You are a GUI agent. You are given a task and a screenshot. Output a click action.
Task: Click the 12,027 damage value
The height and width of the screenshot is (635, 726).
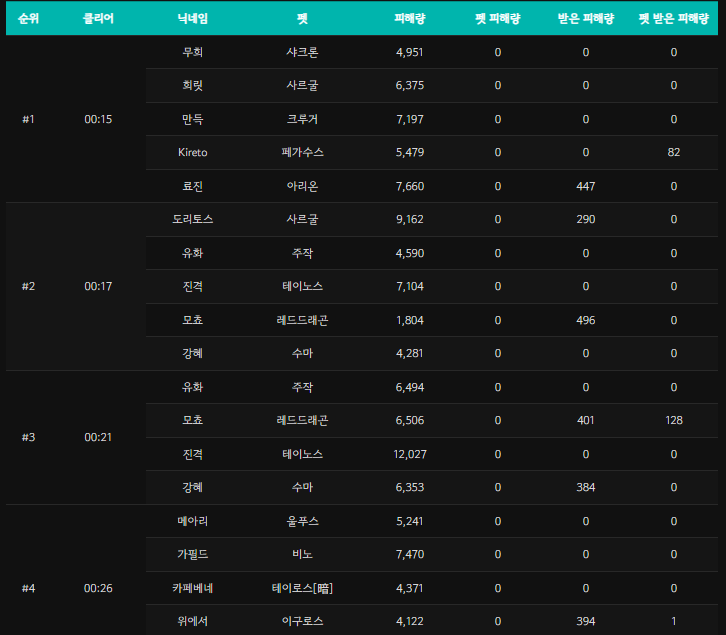pyautogui.click(x=410, y=454)
